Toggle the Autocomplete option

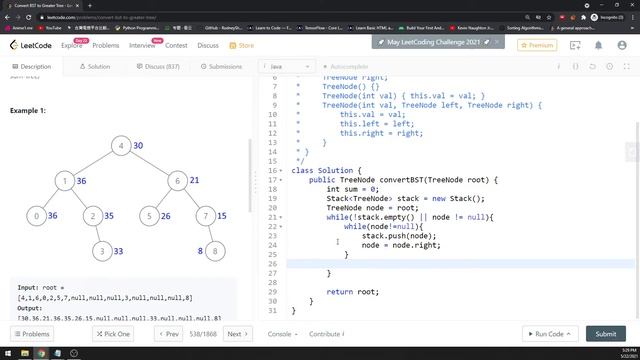point(346,67)
